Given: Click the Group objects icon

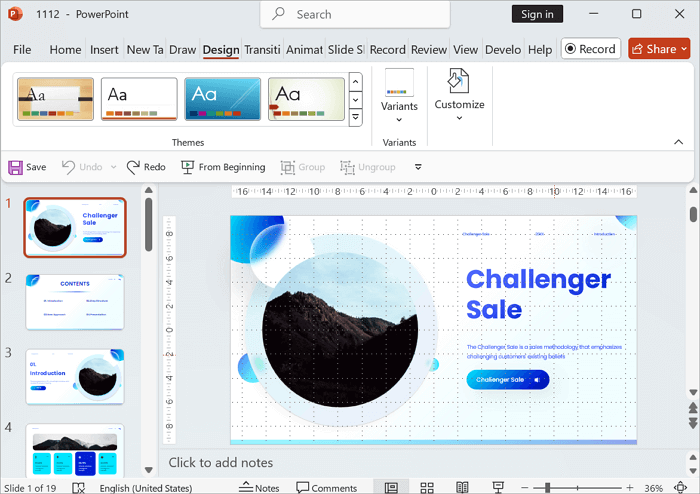Looking at the screenshot, I should 288,167.
